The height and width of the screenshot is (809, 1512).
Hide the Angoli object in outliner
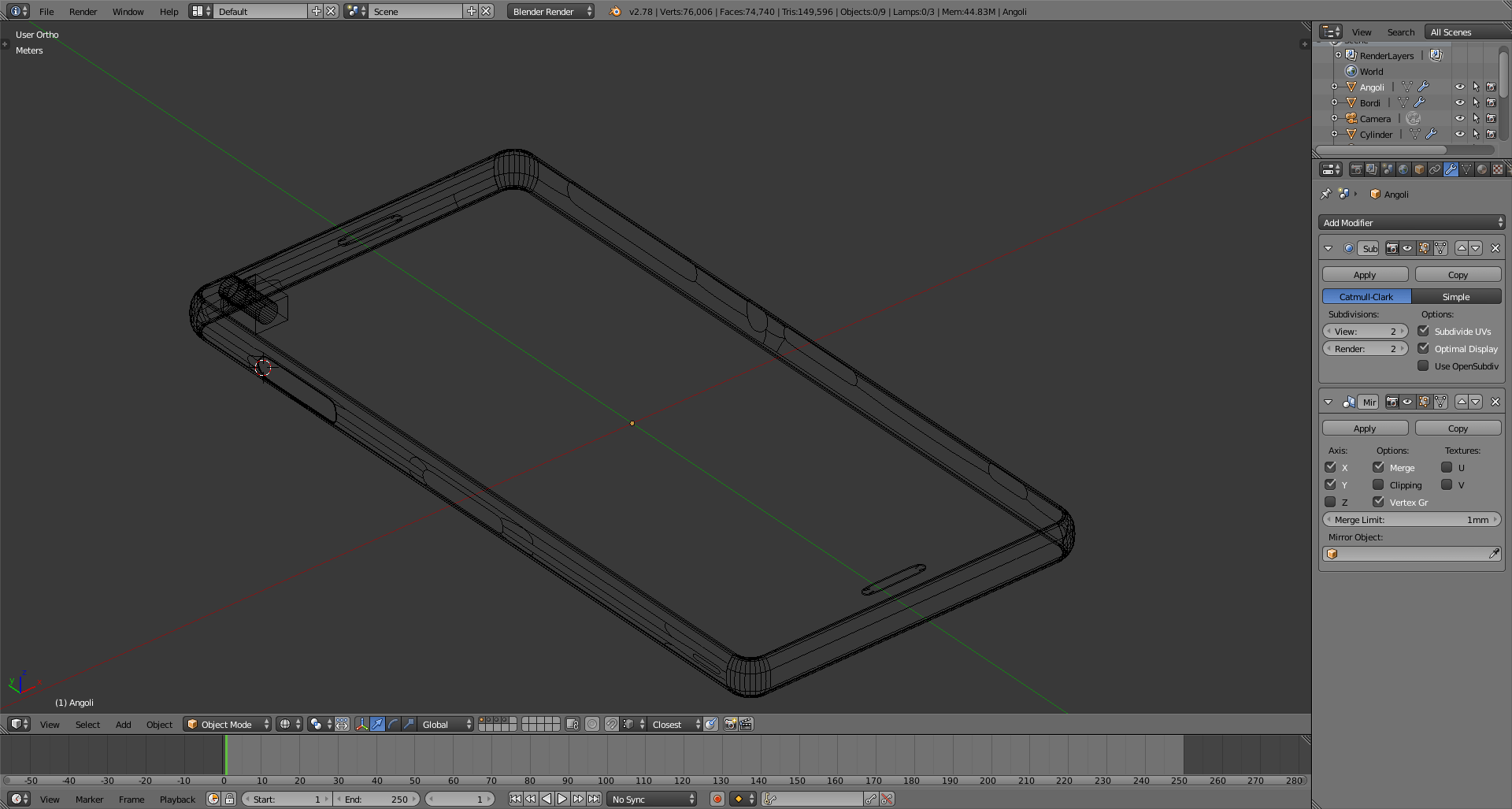[x=1460, y=87]
